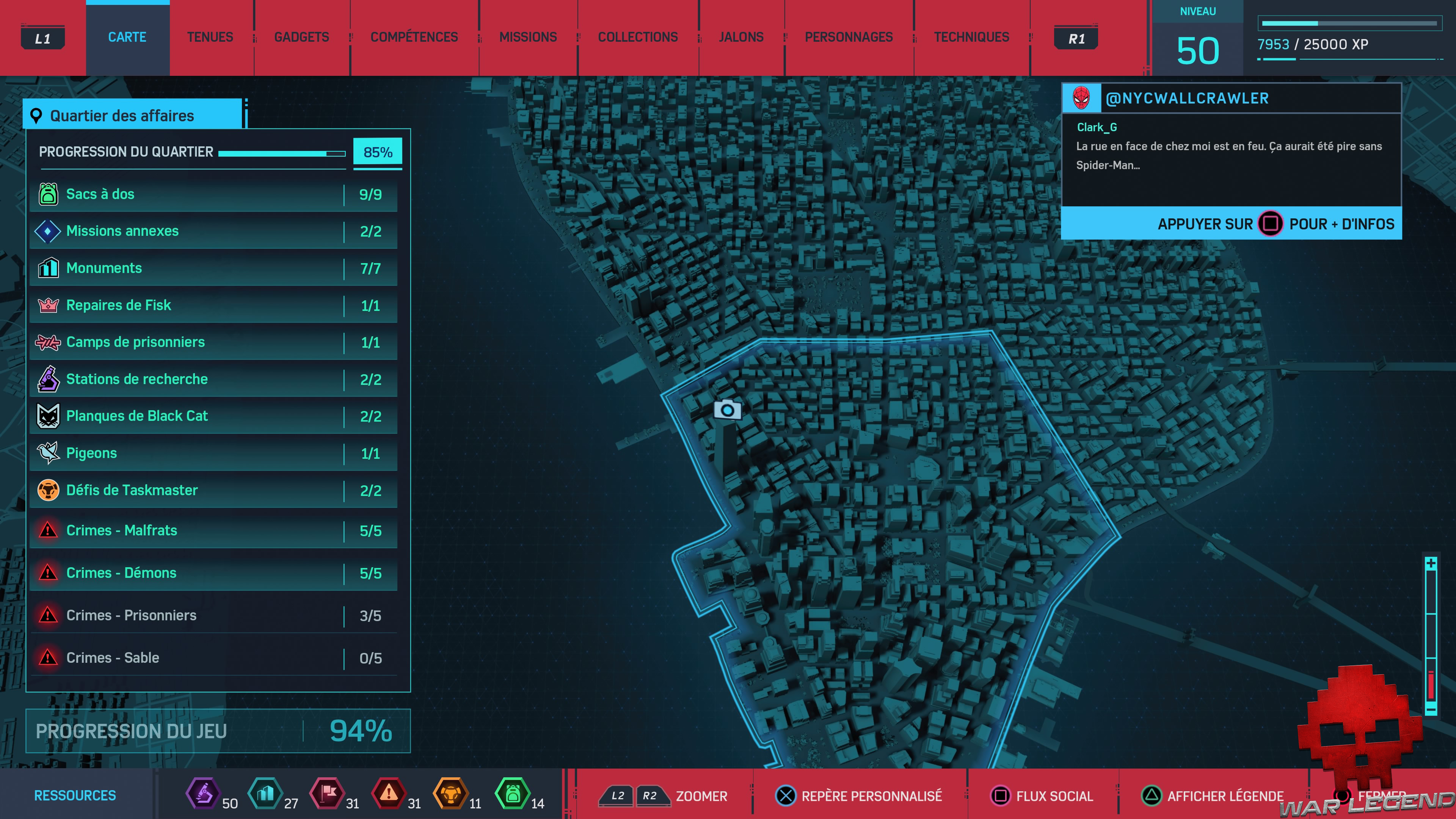The height and width of the screenshot is (819, 1456).
Task: Open the Collections tab
Action: (x=637, y=37)
